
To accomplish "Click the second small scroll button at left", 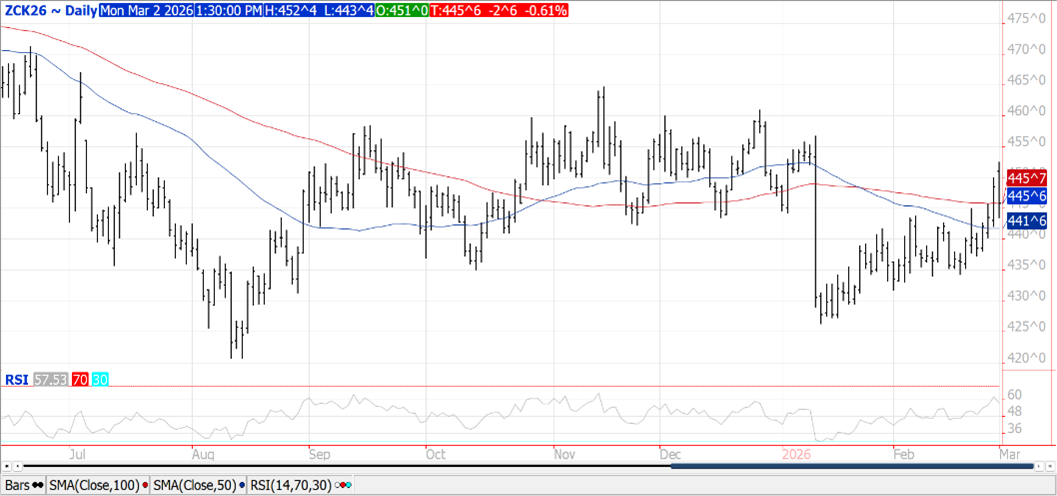I will [17, 466].
